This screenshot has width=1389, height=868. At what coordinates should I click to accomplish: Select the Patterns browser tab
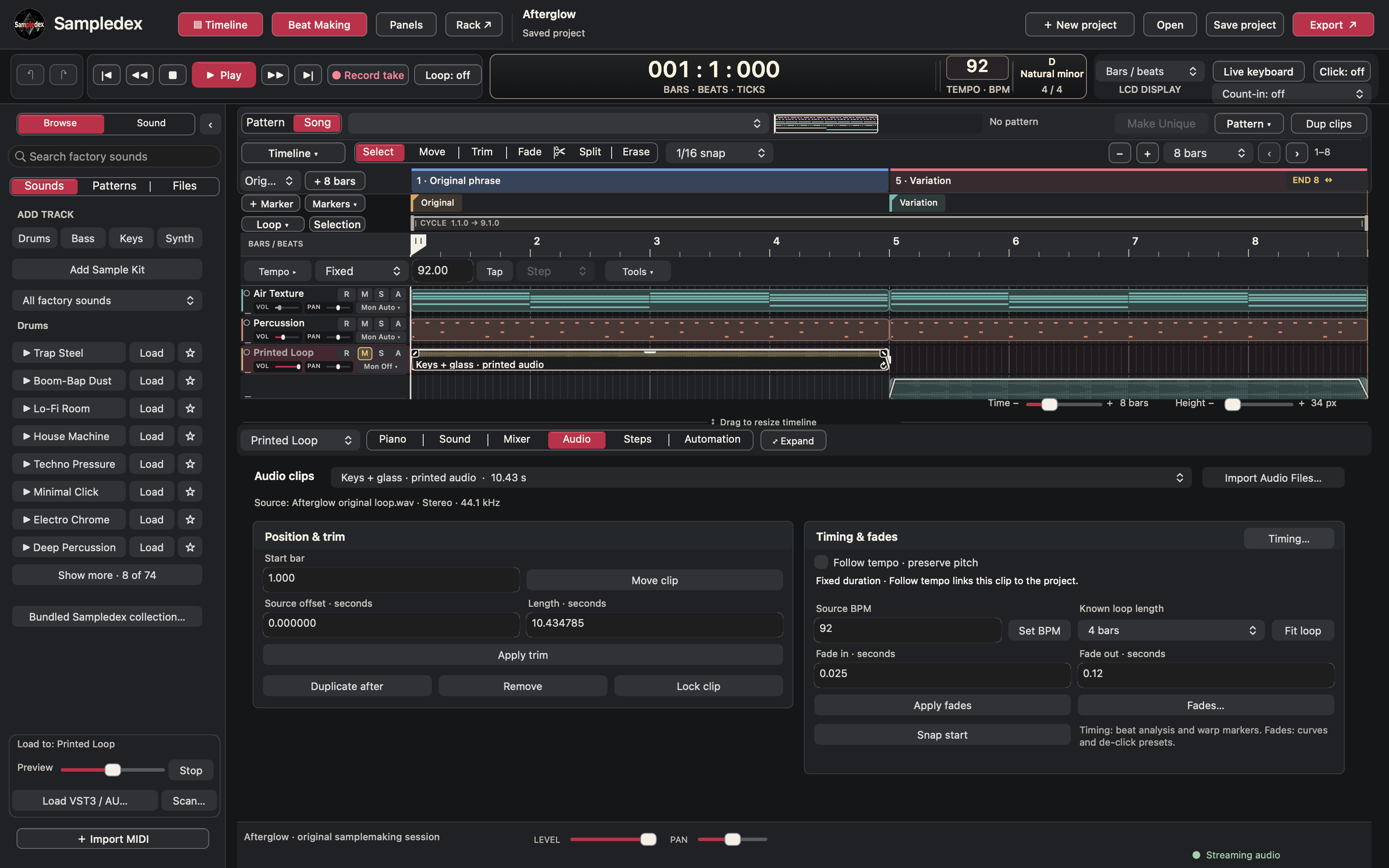[114, 186]
